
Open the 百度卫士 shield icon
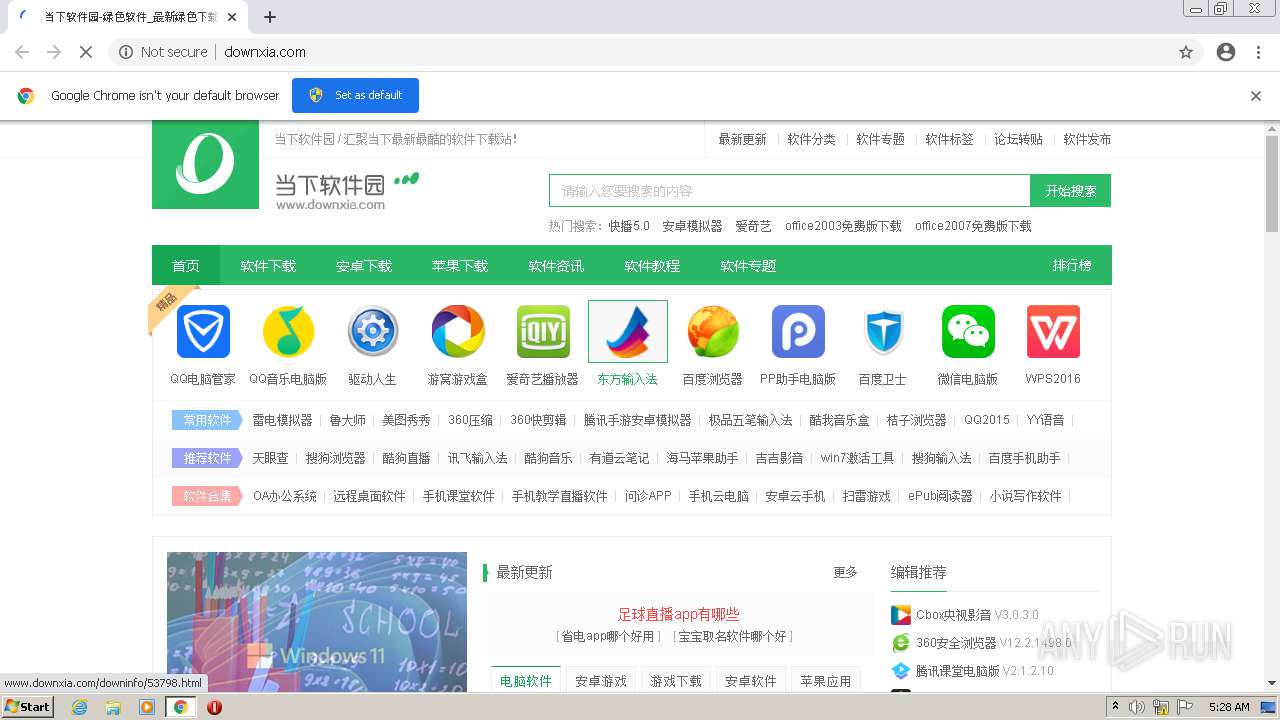point(883,332)
